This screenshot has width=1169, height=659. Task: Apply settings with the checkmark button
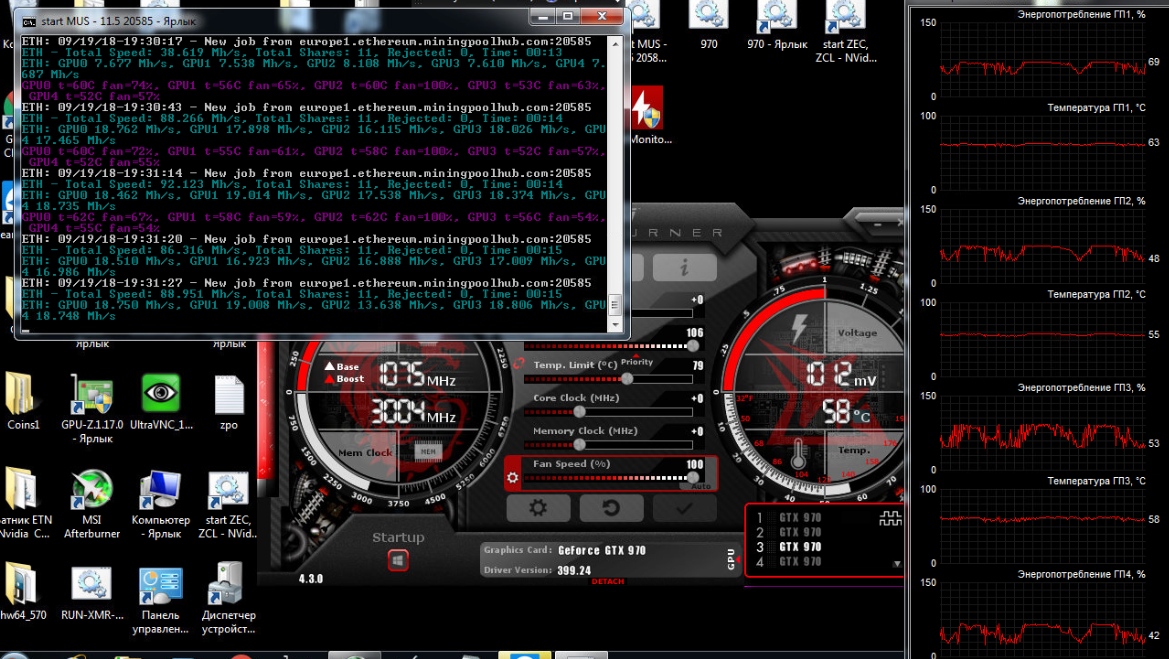click(x=684, y=508)
